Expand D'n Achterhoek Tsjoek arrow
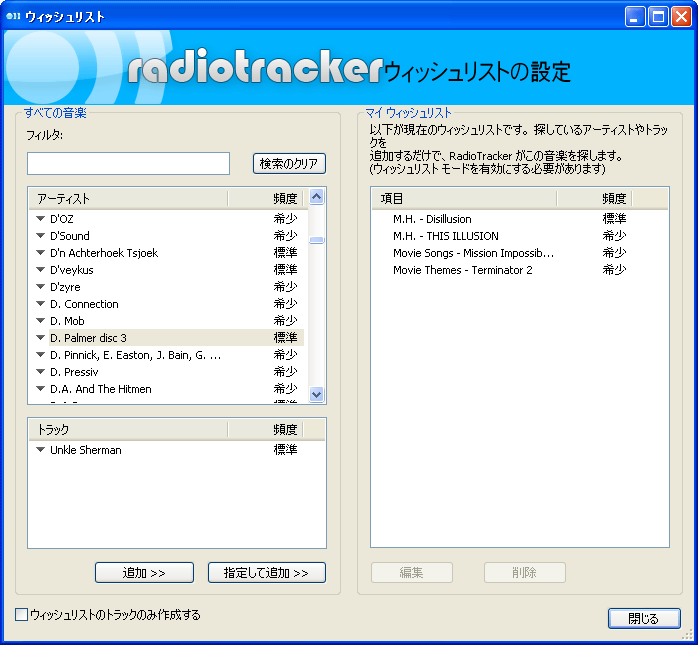Viewport: 698px width, 645px height. (x=41, y=252)
